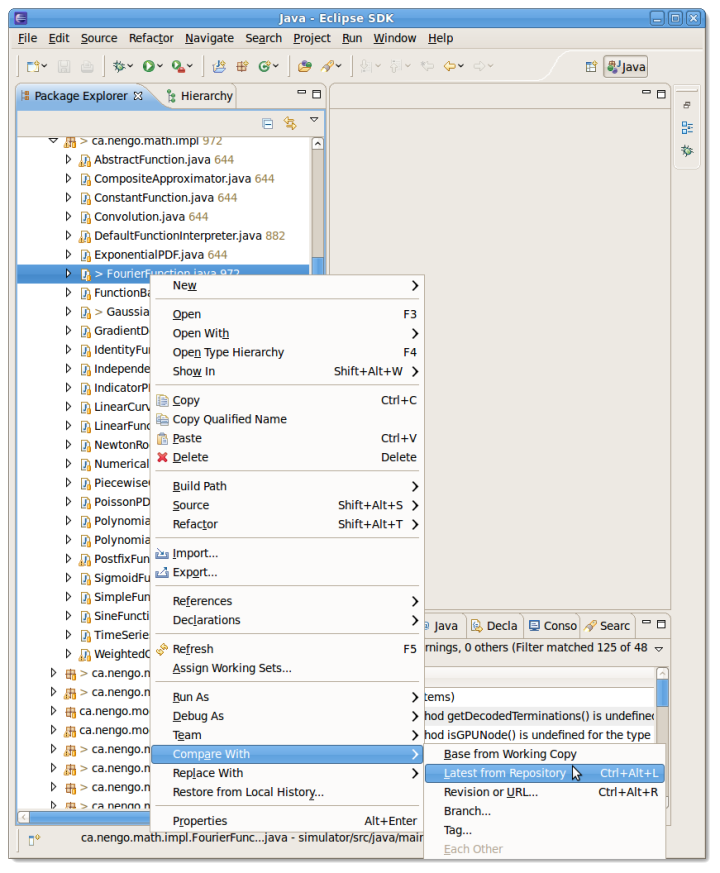The width and height of the screenshot is (720, 873).
Task: Open the Replace With submenu
Action: tap(287, 773)
